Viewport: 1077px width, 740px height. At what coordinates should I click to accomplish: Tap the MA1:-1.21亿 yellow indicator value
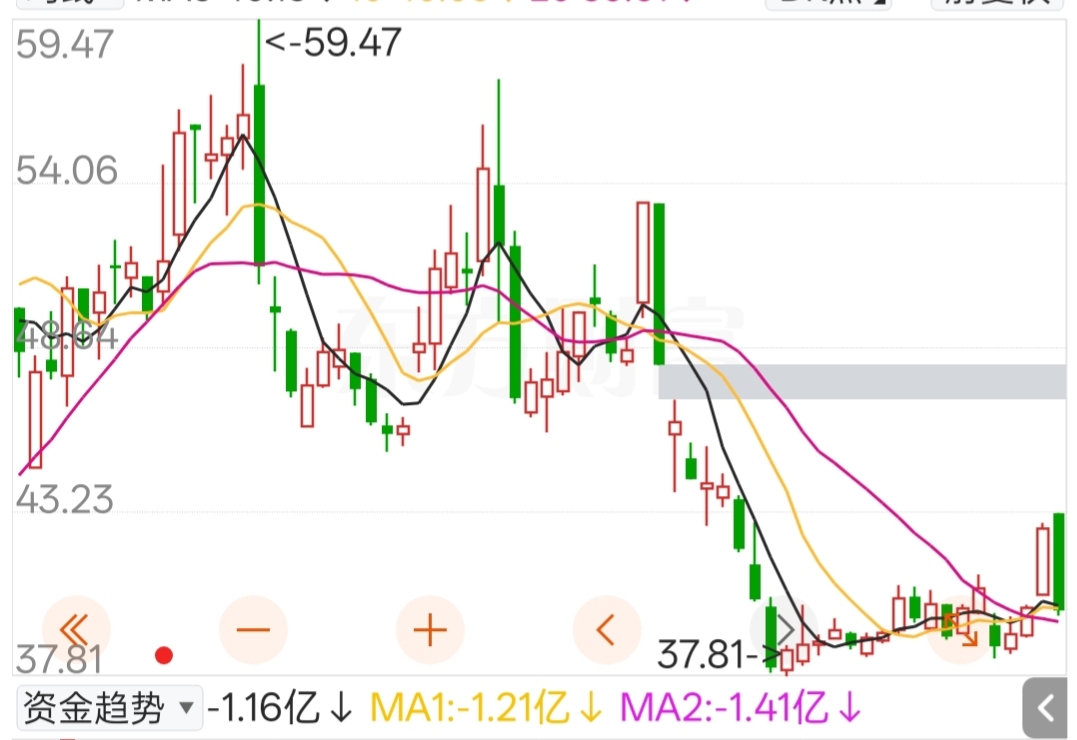[x=486, y=708]
